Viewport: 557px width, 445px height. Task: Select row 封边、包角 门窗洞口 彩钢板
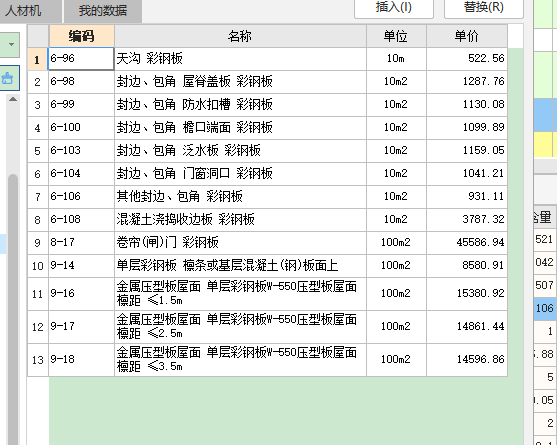click(x=240, y=174)
